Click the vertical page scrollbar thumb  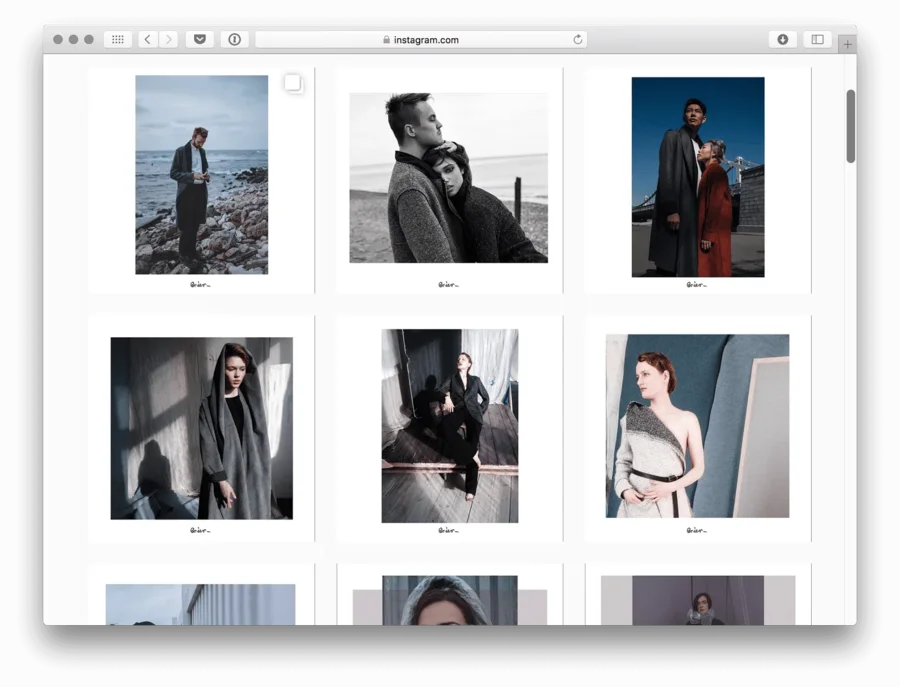point(850,126)
